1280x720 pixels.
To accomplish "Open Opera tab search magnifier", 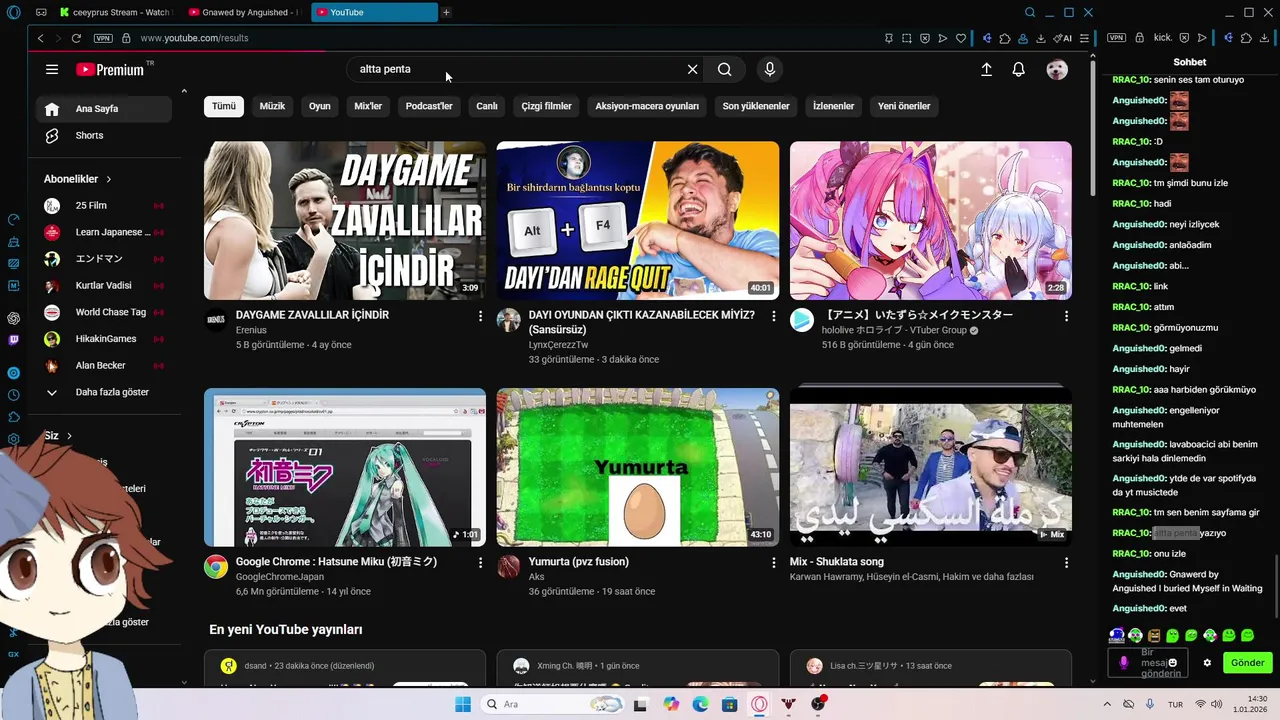I will tap(1030, 12).
